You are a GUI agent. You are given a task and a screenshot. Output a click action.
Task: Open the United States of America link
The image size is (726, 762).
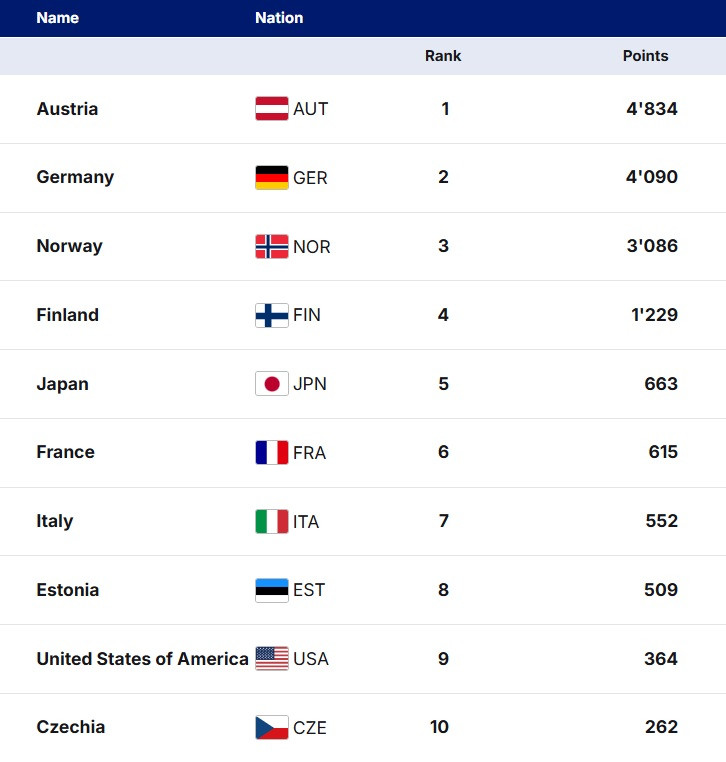[142, 659]
